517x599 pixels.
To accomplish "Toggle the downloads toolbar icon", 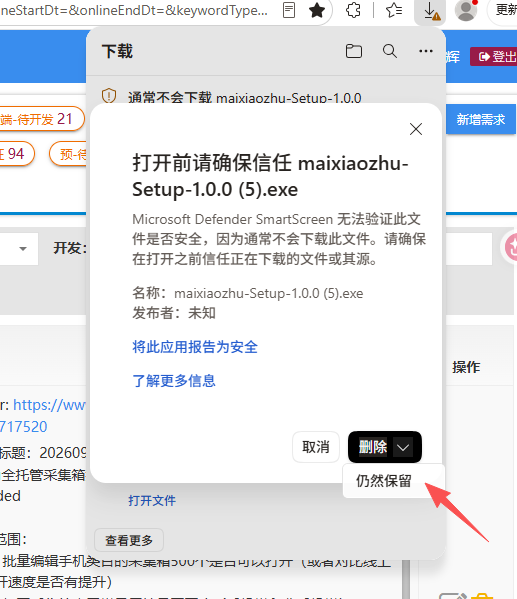I will coord(430,11).
